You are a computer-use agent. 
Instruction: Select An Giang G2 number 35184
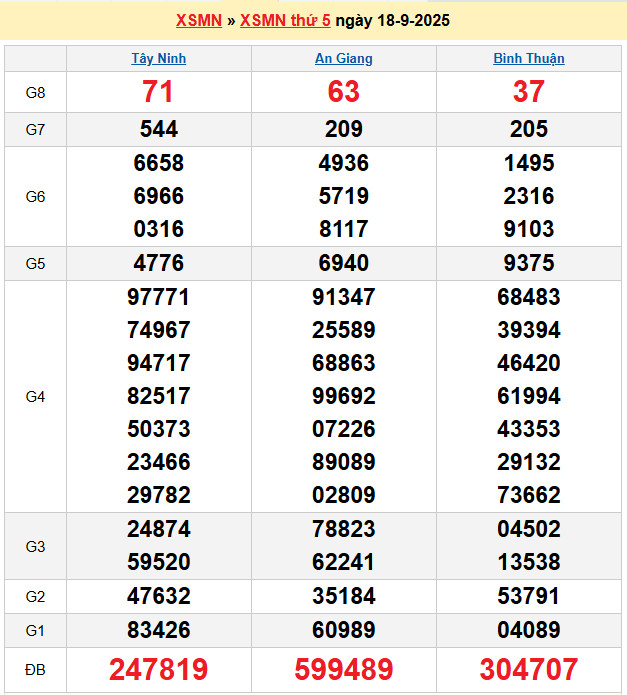point(343,597)
